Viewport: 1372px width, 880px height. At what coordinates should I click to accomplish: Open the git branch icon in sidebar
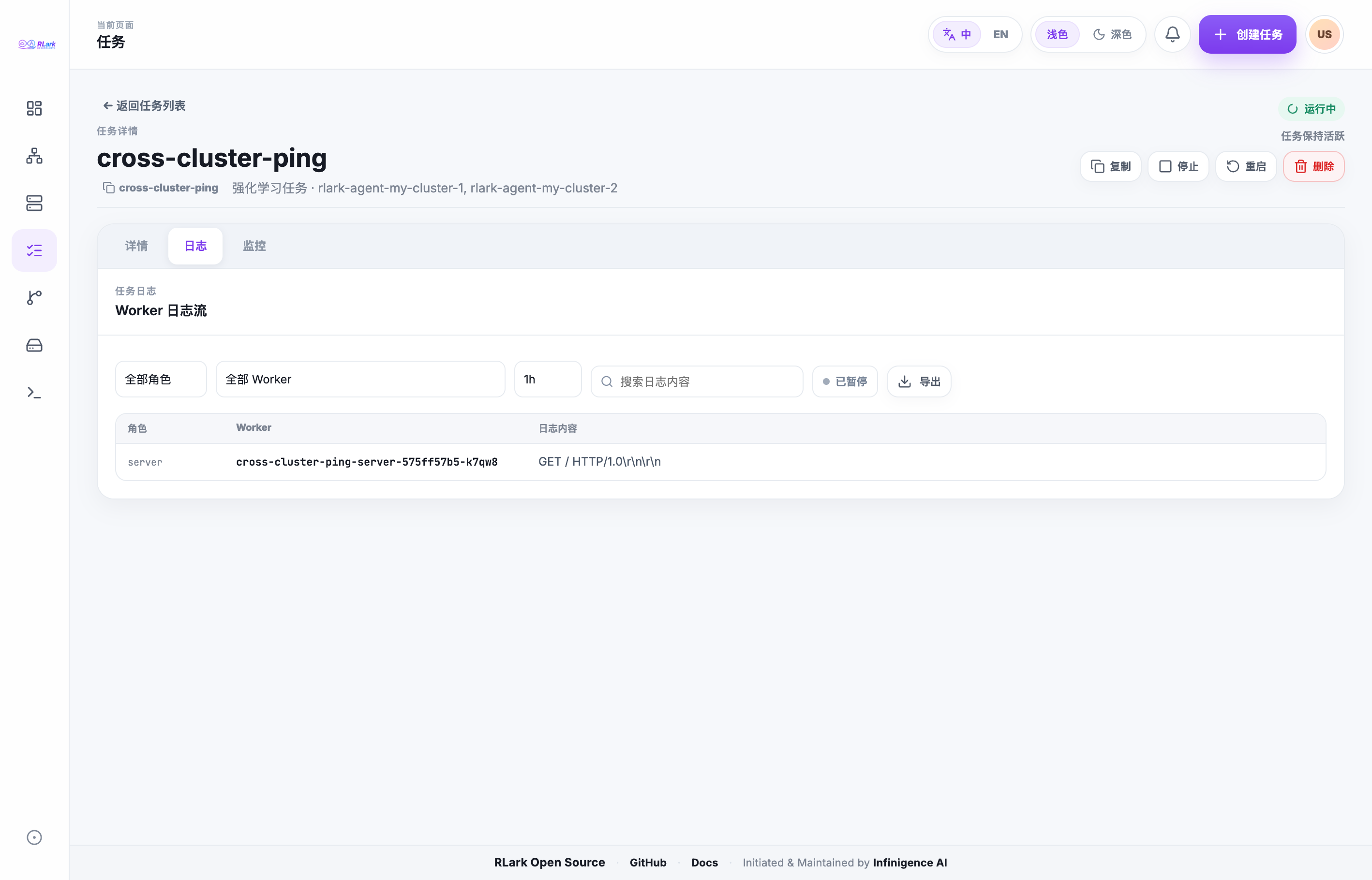coord(34,297)
